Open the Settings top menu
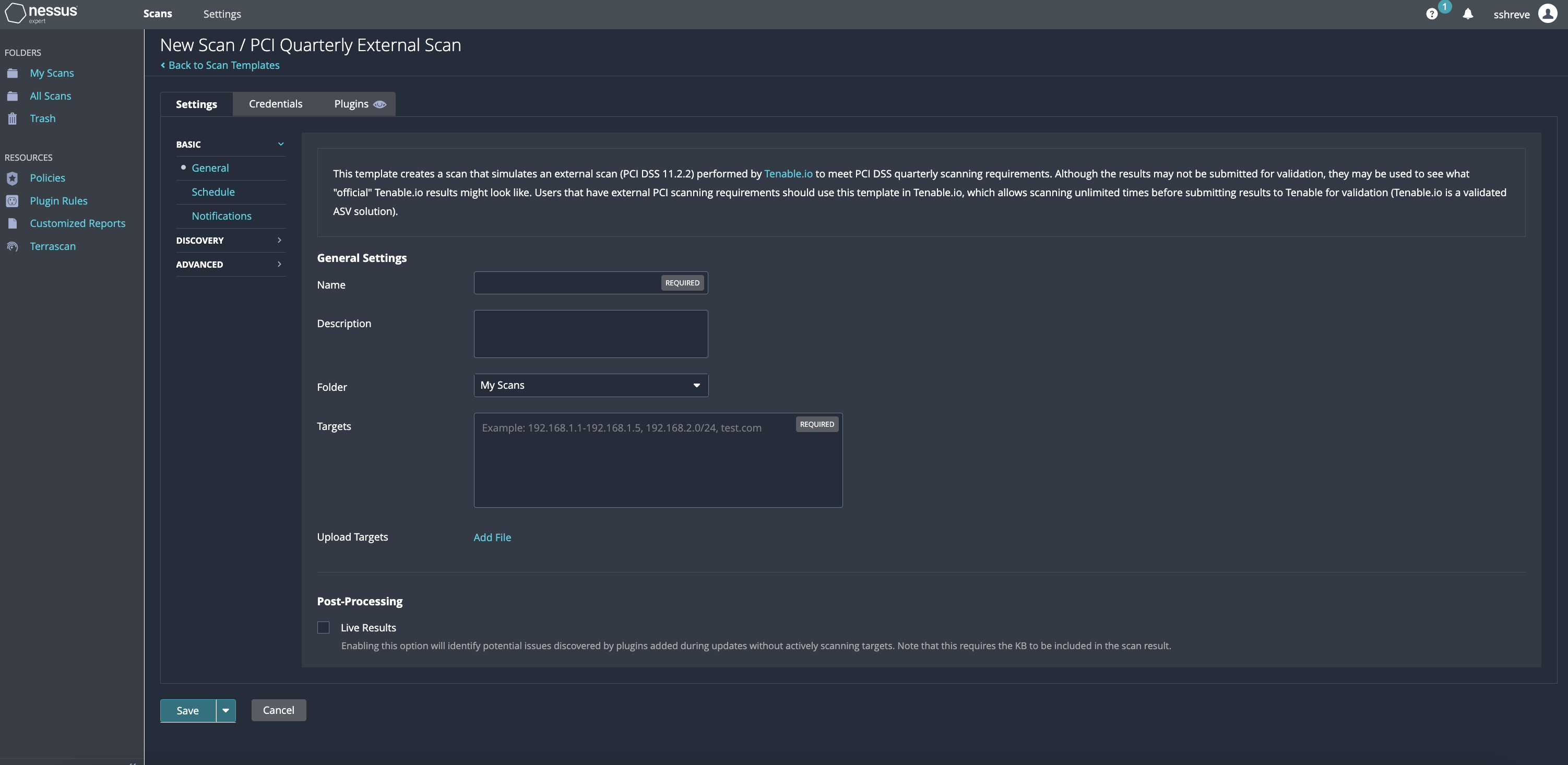 221,14
